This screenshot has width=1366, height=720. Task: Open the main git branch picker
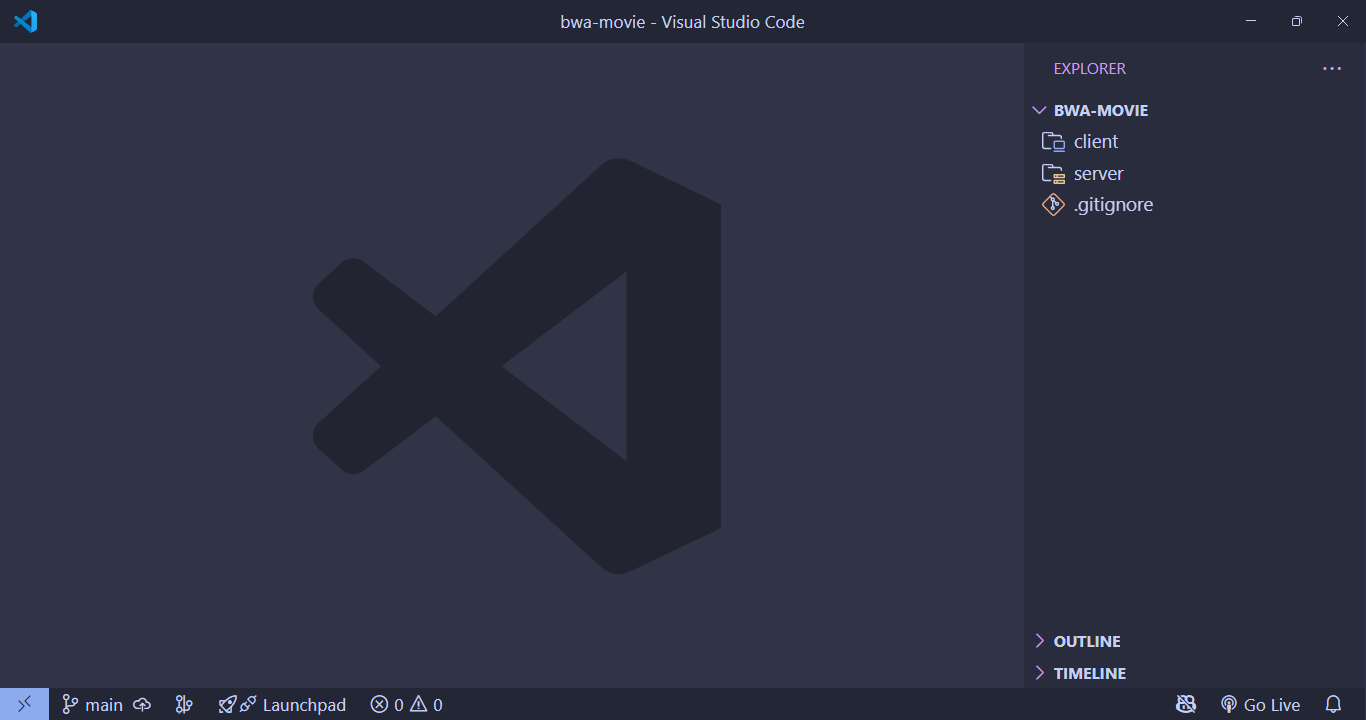(x=92, y=705)
